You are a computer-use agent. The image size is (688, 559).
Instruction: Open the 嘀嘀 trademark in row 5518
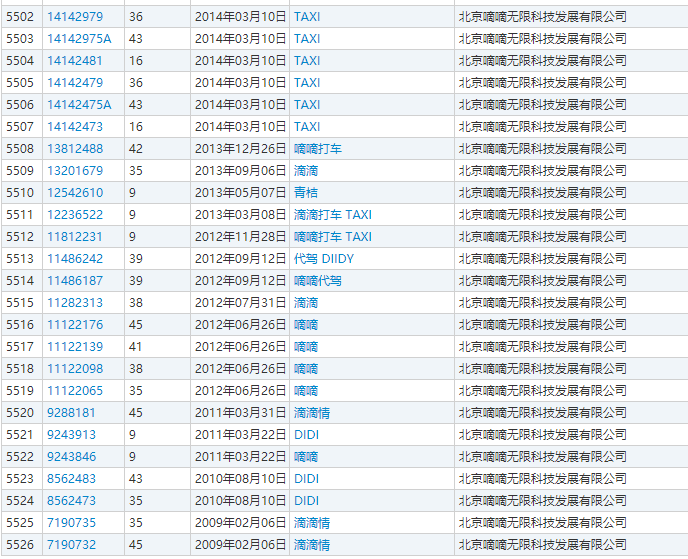pyautogui.click(x=306, y=369)
